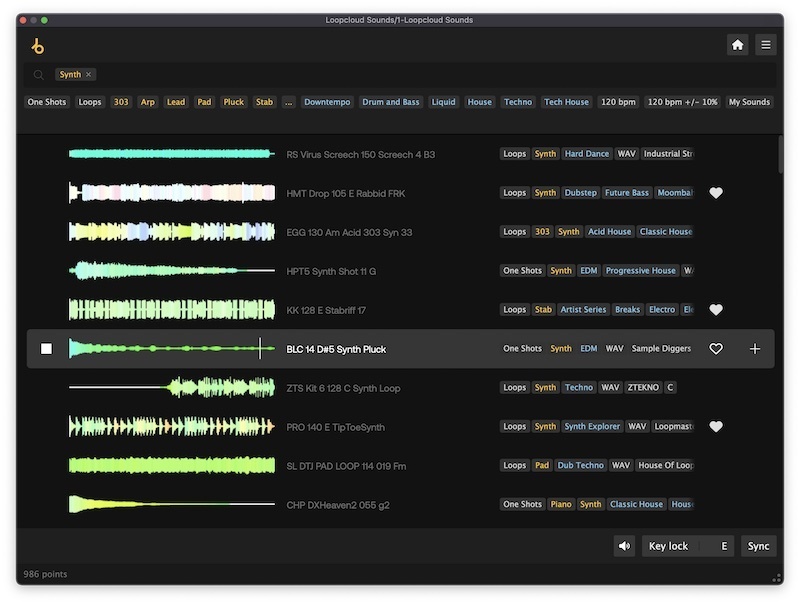The width and height of the screenshot is (800, 604).
Task: Toggle the Key lock button
Action: click(668, 546)
